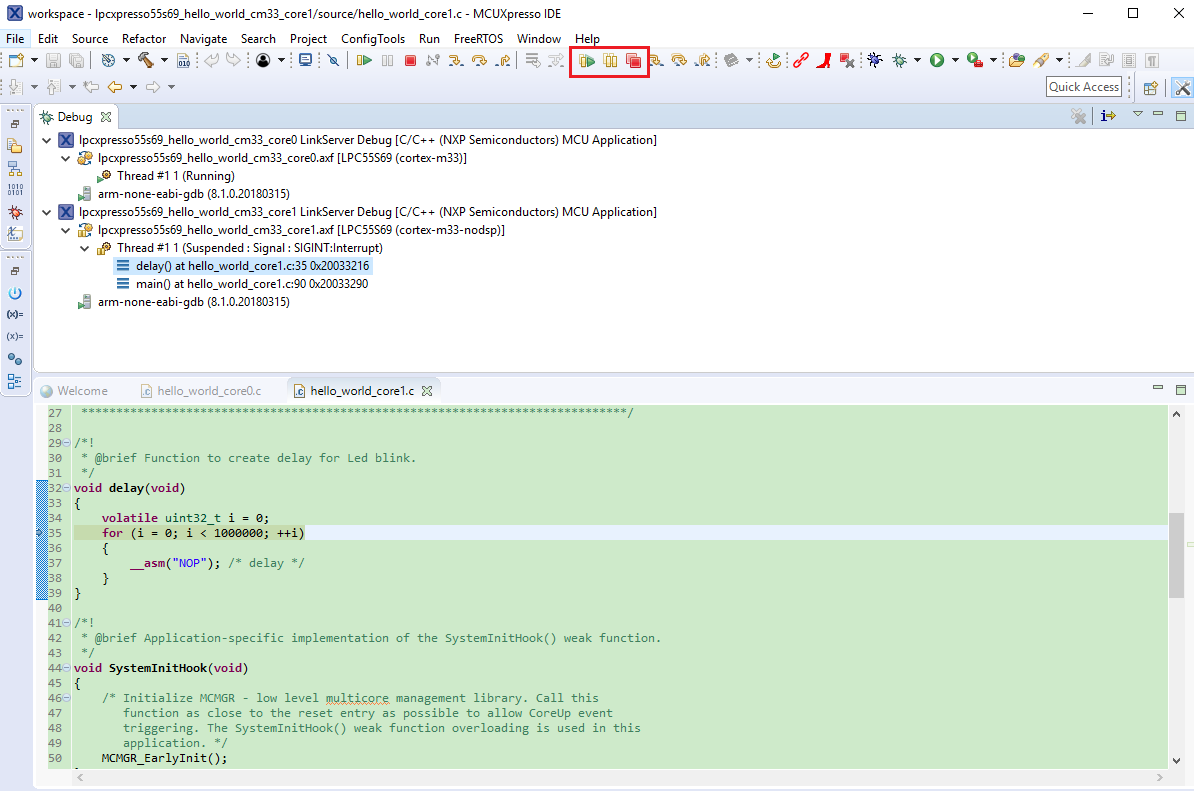Image resolution: width=1194 pixels, height=791 pixels.
Task: Open dropdown next to yellow Back arrow
Action: (x=133, y=87)
